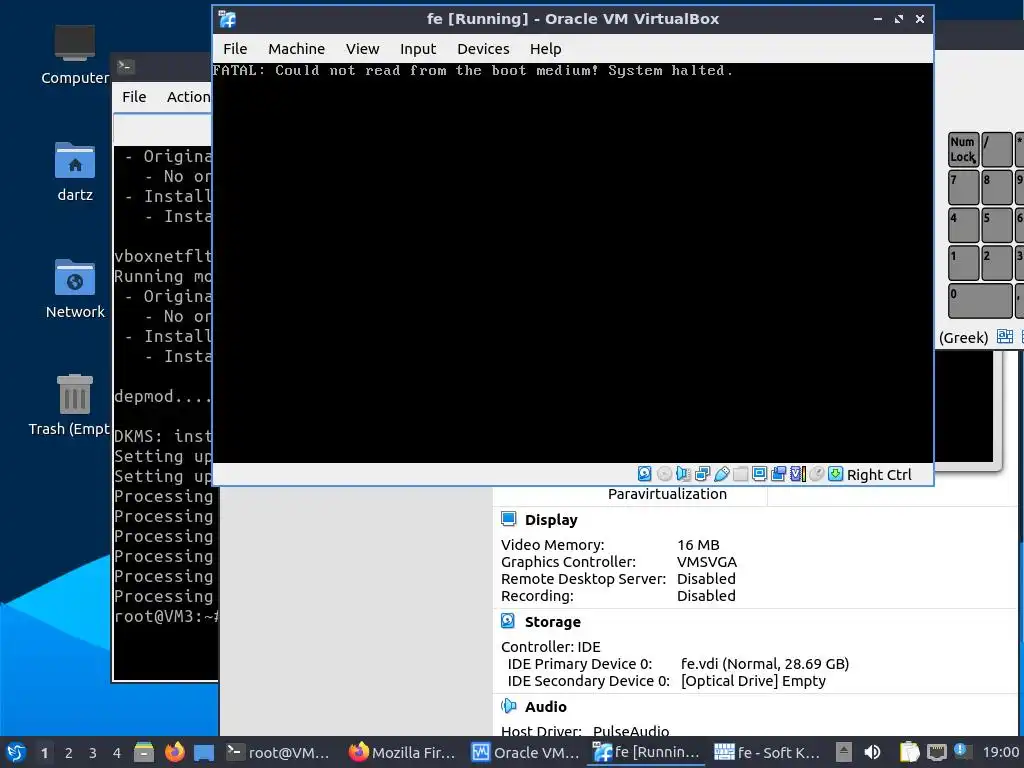Open the File menu of the VM window

(x=235, y=49)
